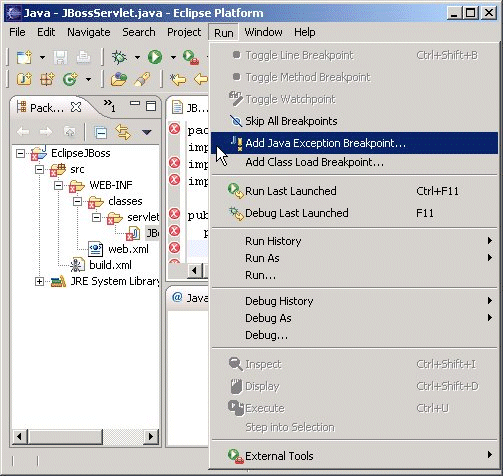Screen dimensions: 503x476
Task: Click the Debug bug icon in toolbar
Action: [x=120, y=57]
